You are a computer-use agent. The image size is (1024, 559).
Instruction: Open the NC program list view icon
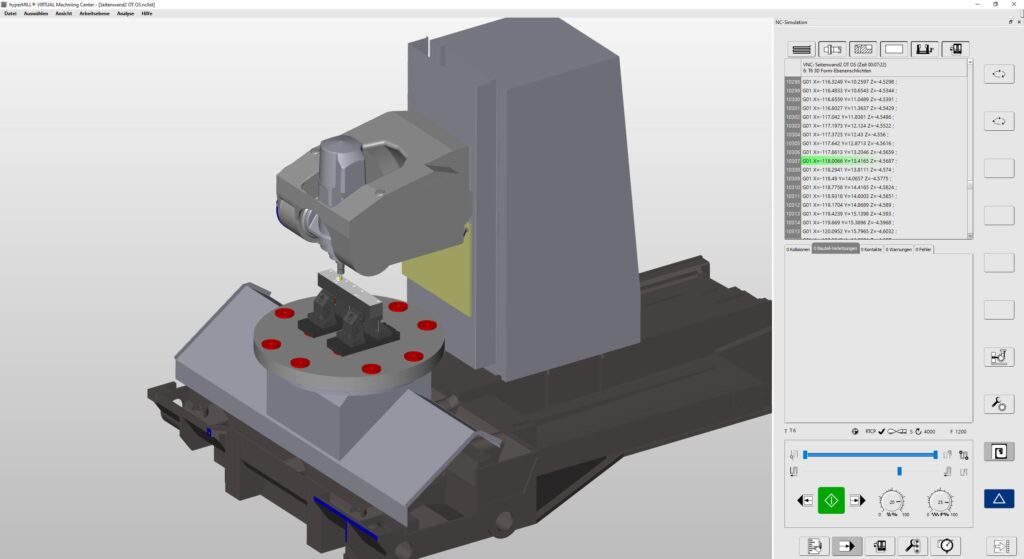click(800, 48)
